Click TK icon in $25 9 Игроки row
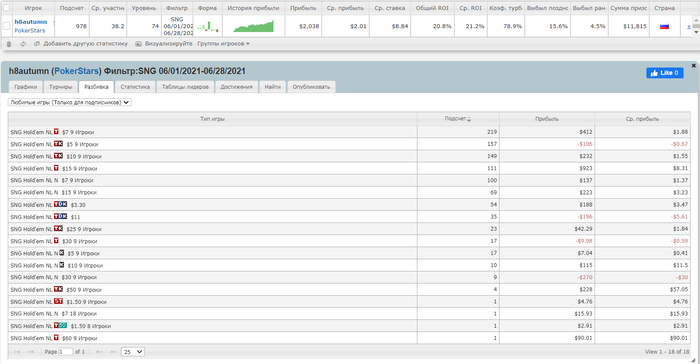Screen dimensions: 700x364 58,228
